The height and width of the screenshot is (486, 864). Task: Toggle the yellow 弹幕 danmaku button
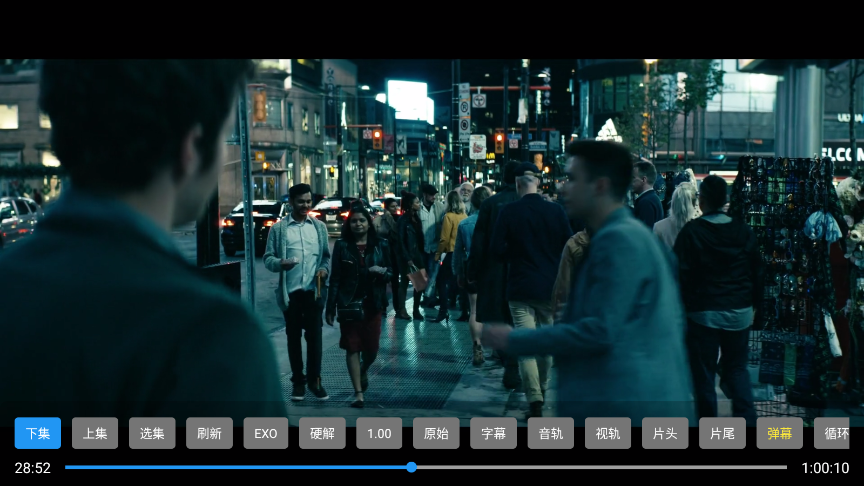(779, 433)
